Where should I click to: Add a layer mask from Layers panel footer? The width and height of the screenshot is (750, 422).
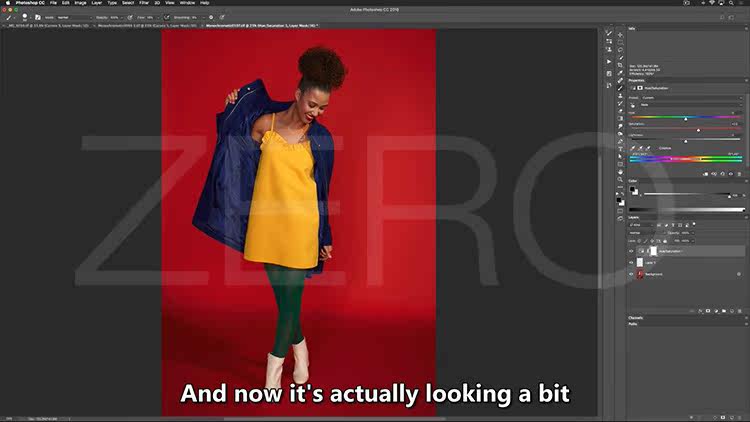pyautogui.click(x=708, y=311)
